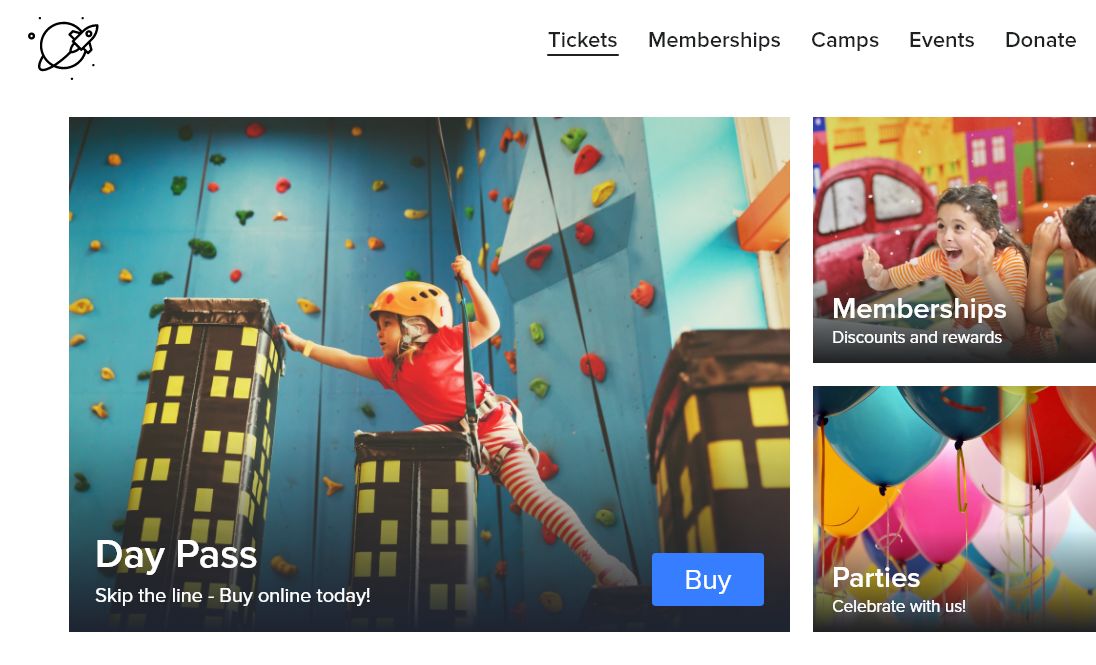
Task: Select Events in the navigation bar
Action: pos(941,40)
